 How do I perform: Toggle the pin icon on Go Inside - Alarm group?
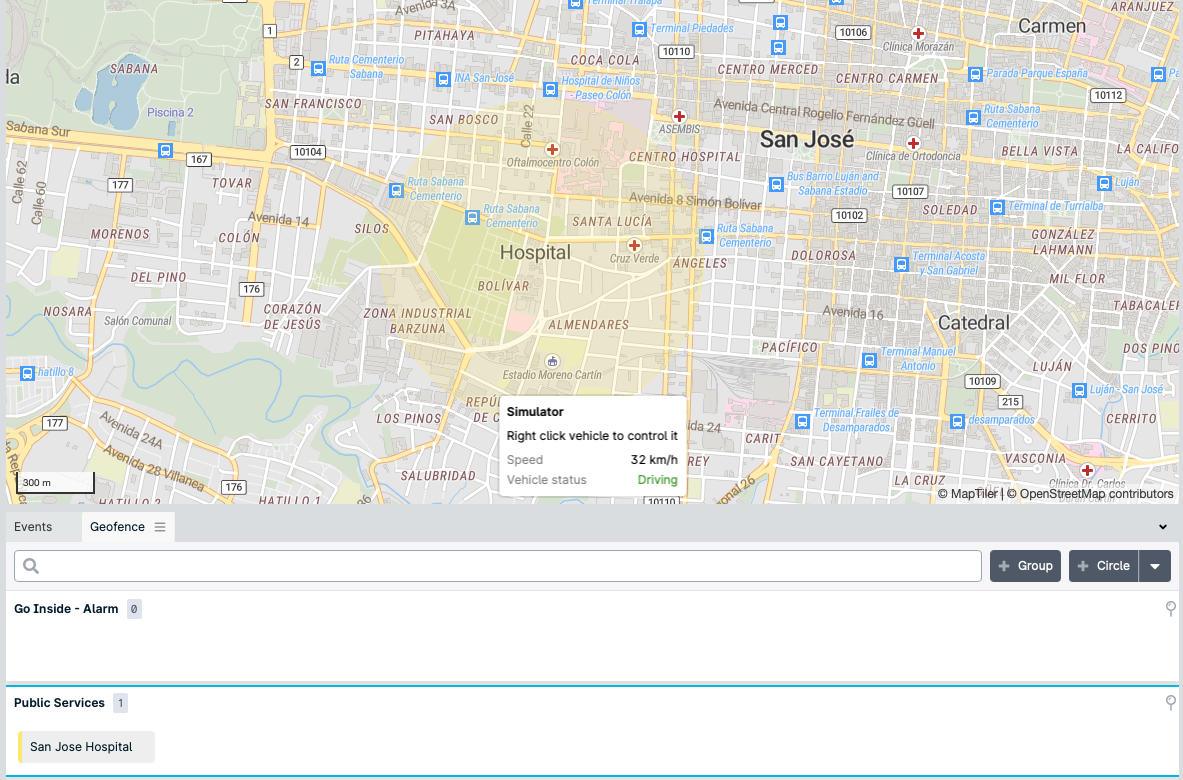1170,608
